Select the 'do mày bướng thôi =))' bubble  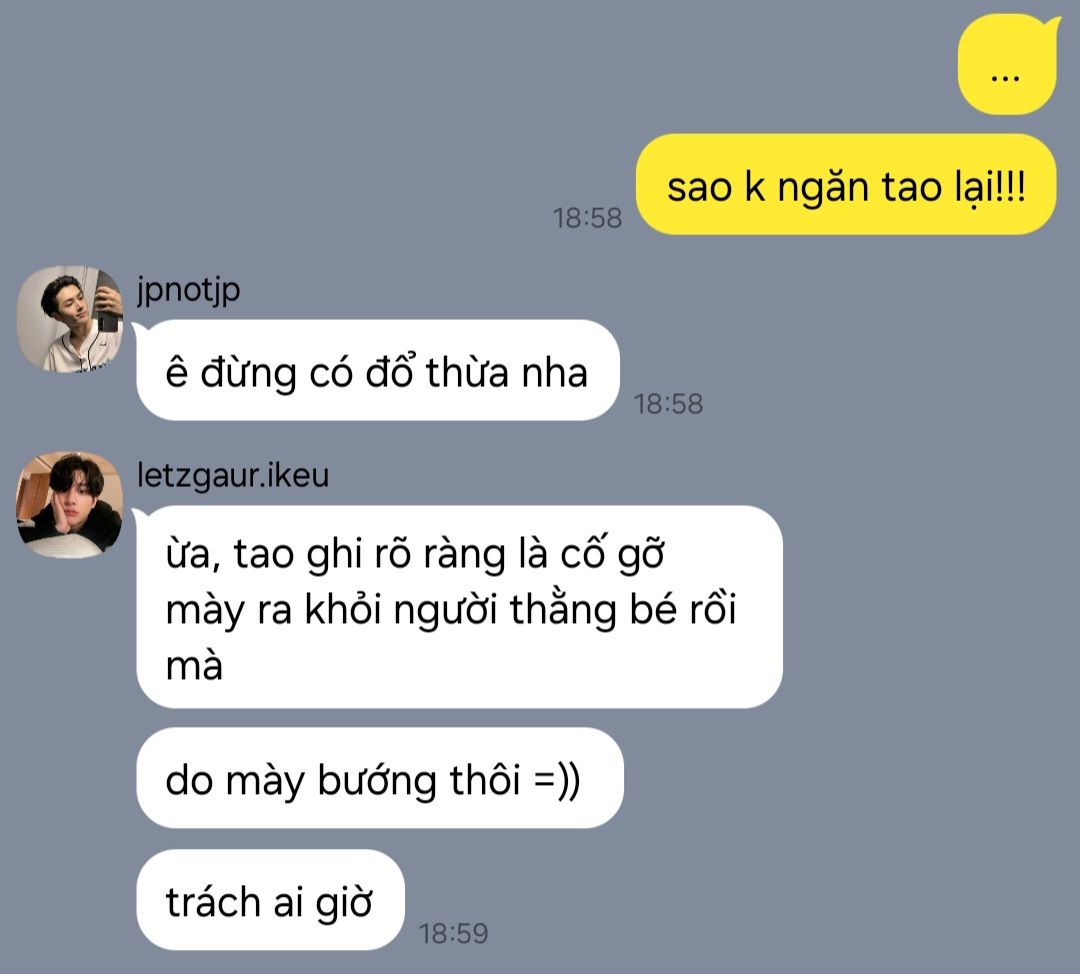click(380, 778)
